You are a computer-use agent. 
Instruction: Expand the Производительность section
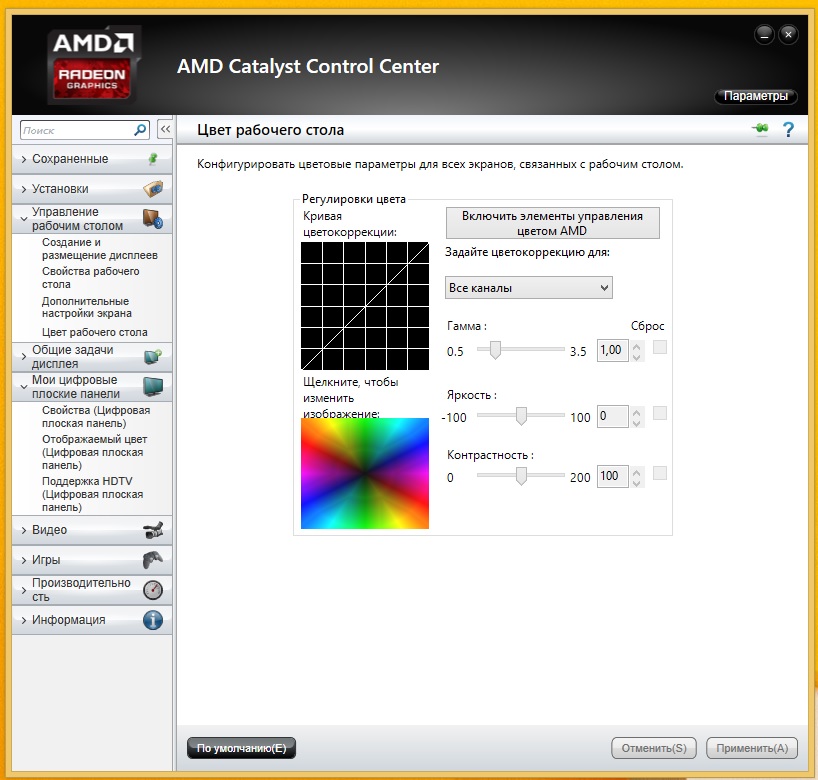coord(23,590)
